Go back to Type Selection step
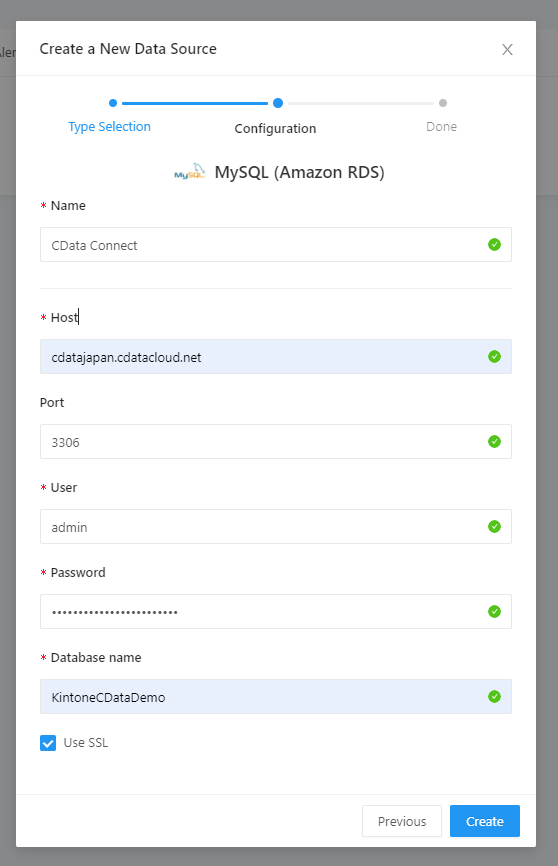 (109, 127)
